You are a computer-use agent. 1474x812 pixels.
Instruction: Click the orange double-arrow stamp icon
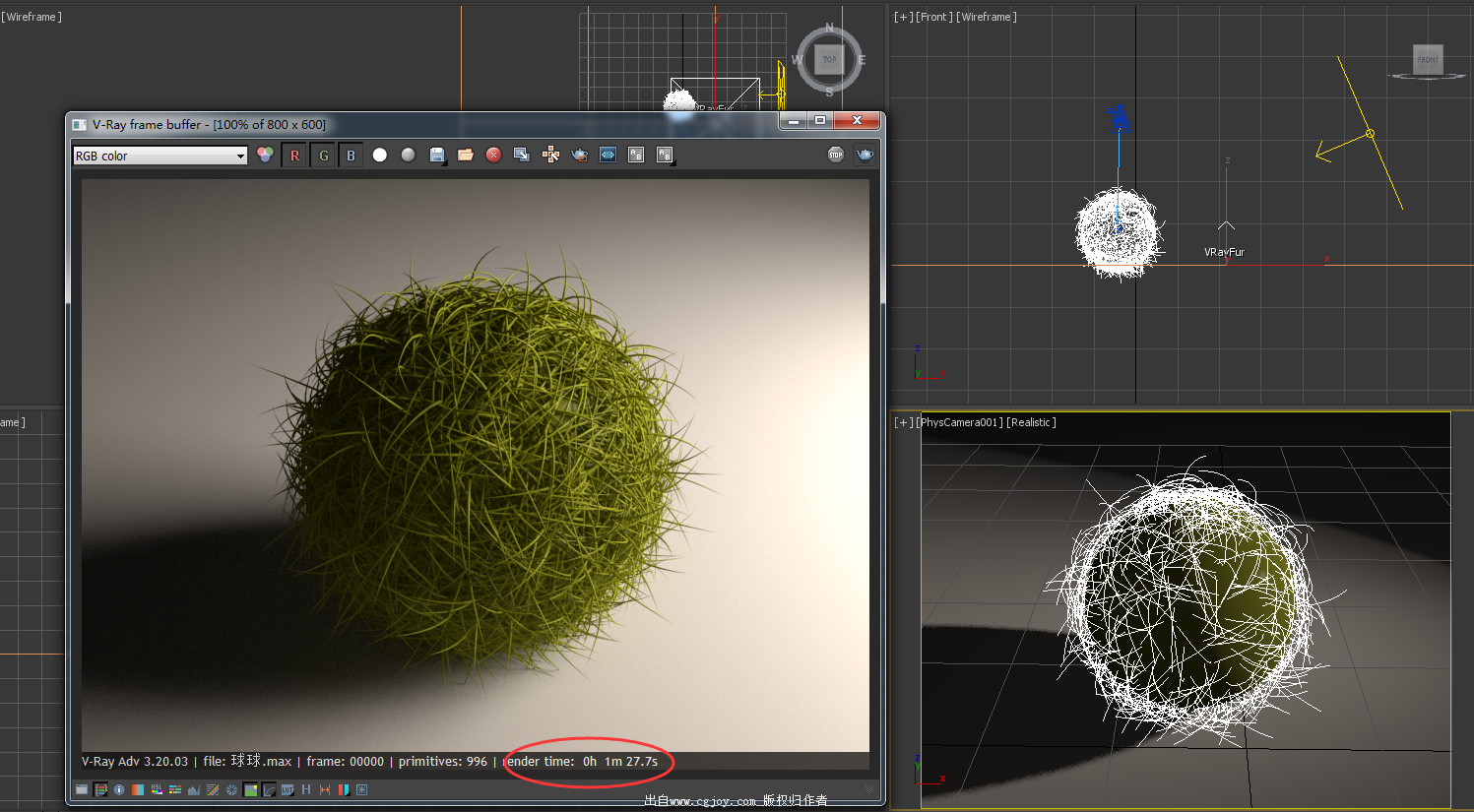click(325, 789)
